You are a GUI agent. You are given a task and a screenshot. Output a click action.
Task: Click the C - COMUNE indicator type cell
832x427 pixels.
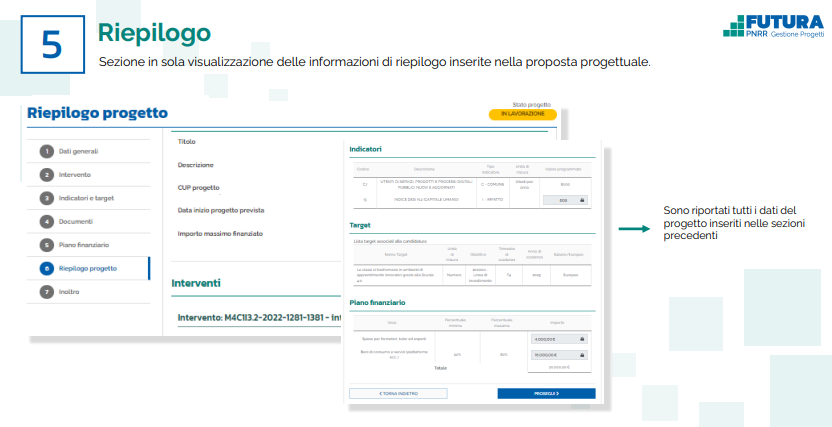tap(492, 184)
